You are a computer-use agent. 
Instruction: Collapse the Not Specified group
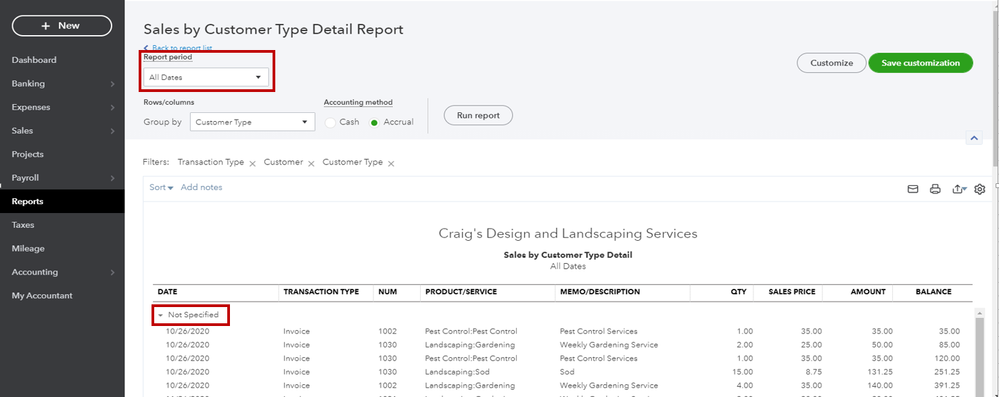161,315
